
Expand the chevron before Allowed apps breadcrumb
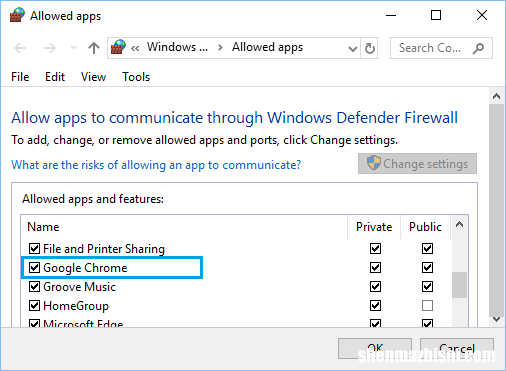click(x=220, y=48)
